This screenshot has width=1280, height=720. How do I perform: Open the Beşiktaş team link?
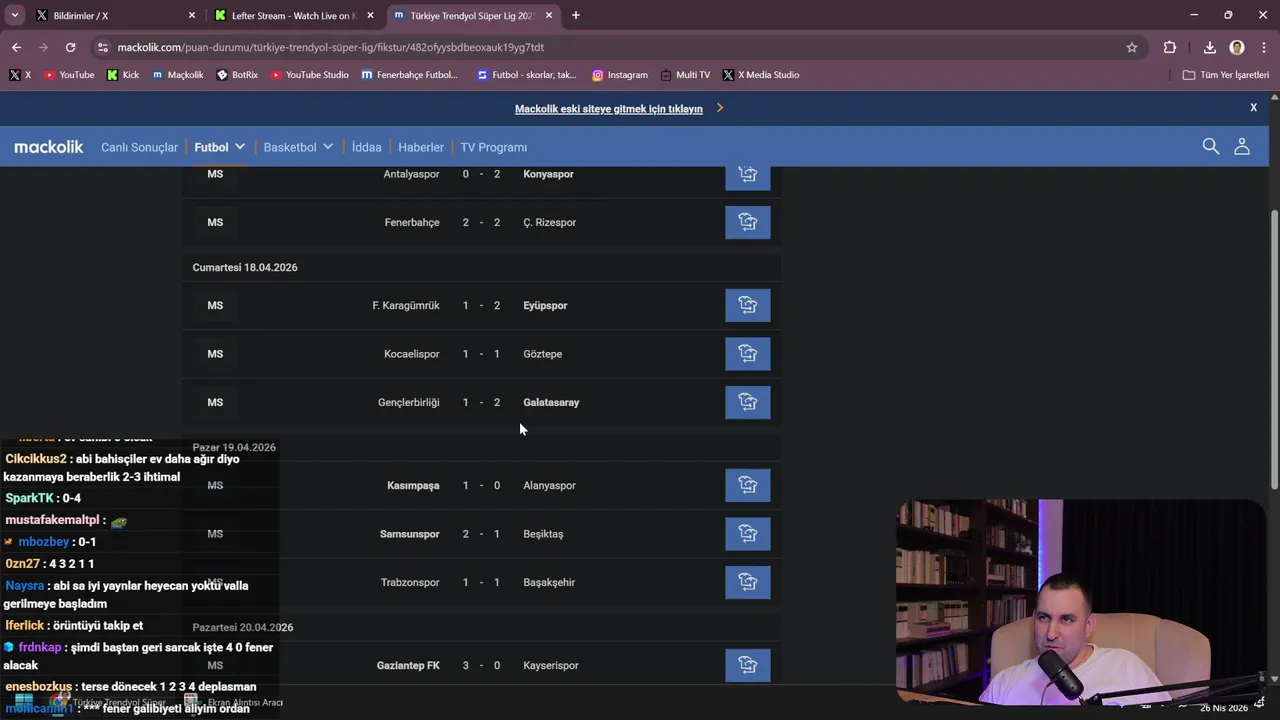point(543,534)
